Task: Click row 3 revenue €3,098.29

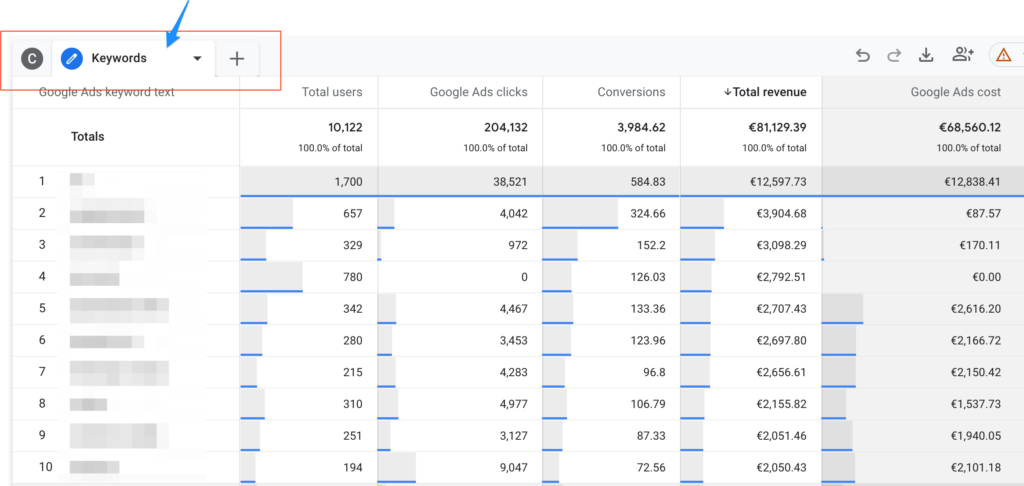Action: (x=780, y=245)
